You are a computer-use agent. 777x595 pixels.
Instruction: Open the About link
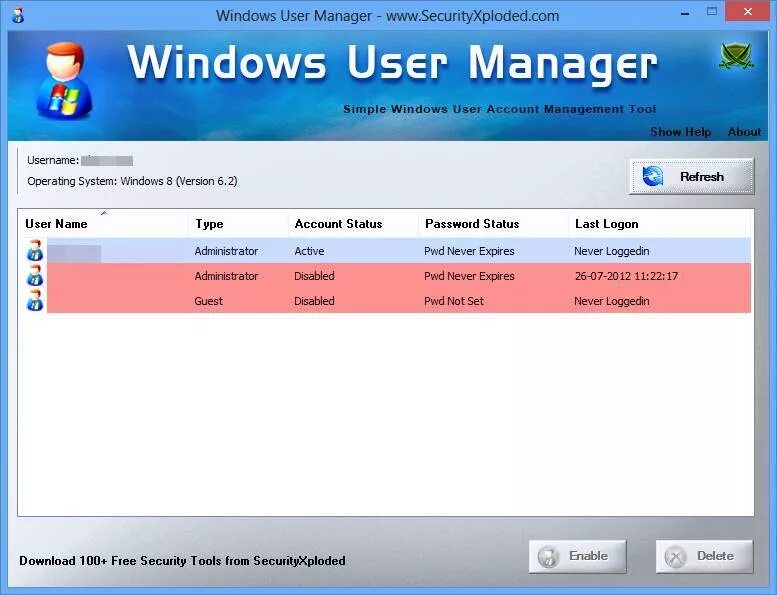pyautogui.click(x=744, y=132)
